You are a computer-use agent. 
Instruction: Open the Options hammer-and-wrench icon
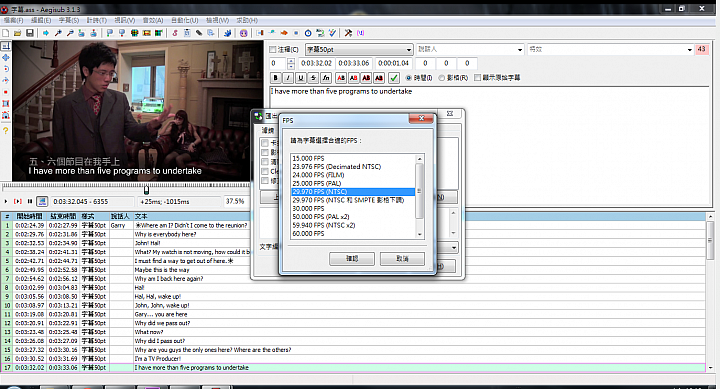349,33
